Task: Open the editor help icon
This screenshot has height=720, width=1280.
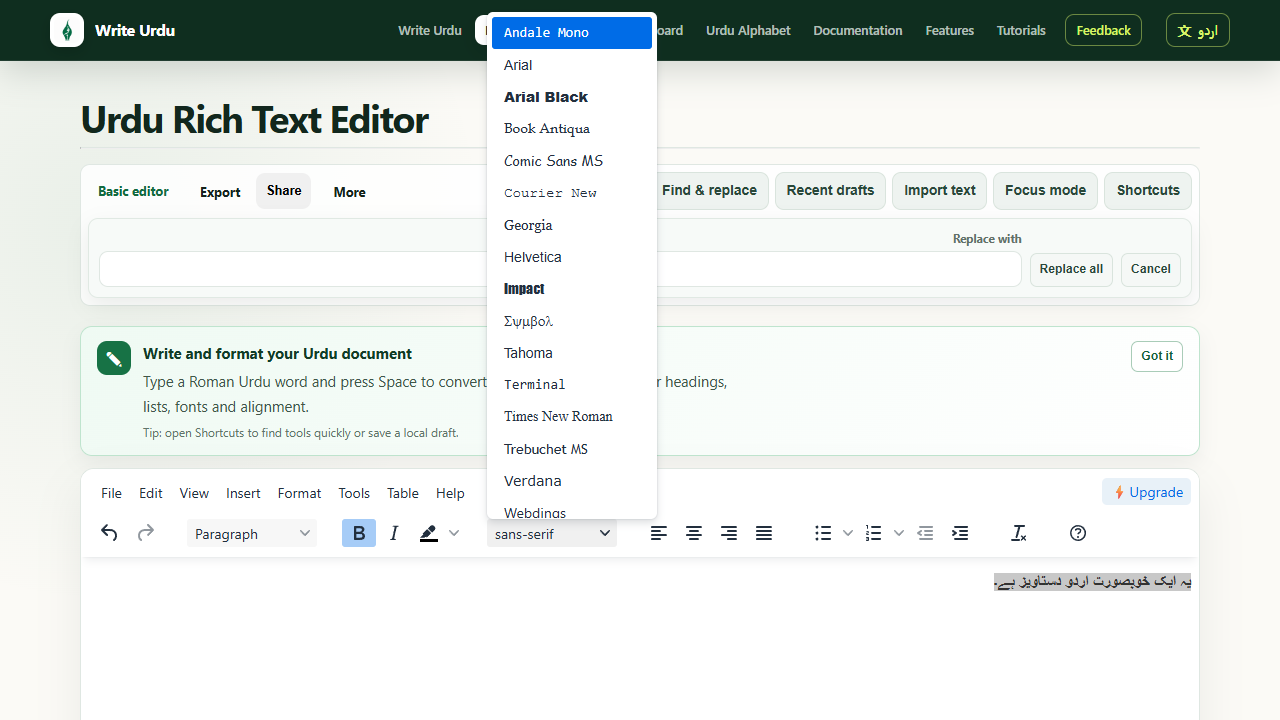Action: [1078, 533]
